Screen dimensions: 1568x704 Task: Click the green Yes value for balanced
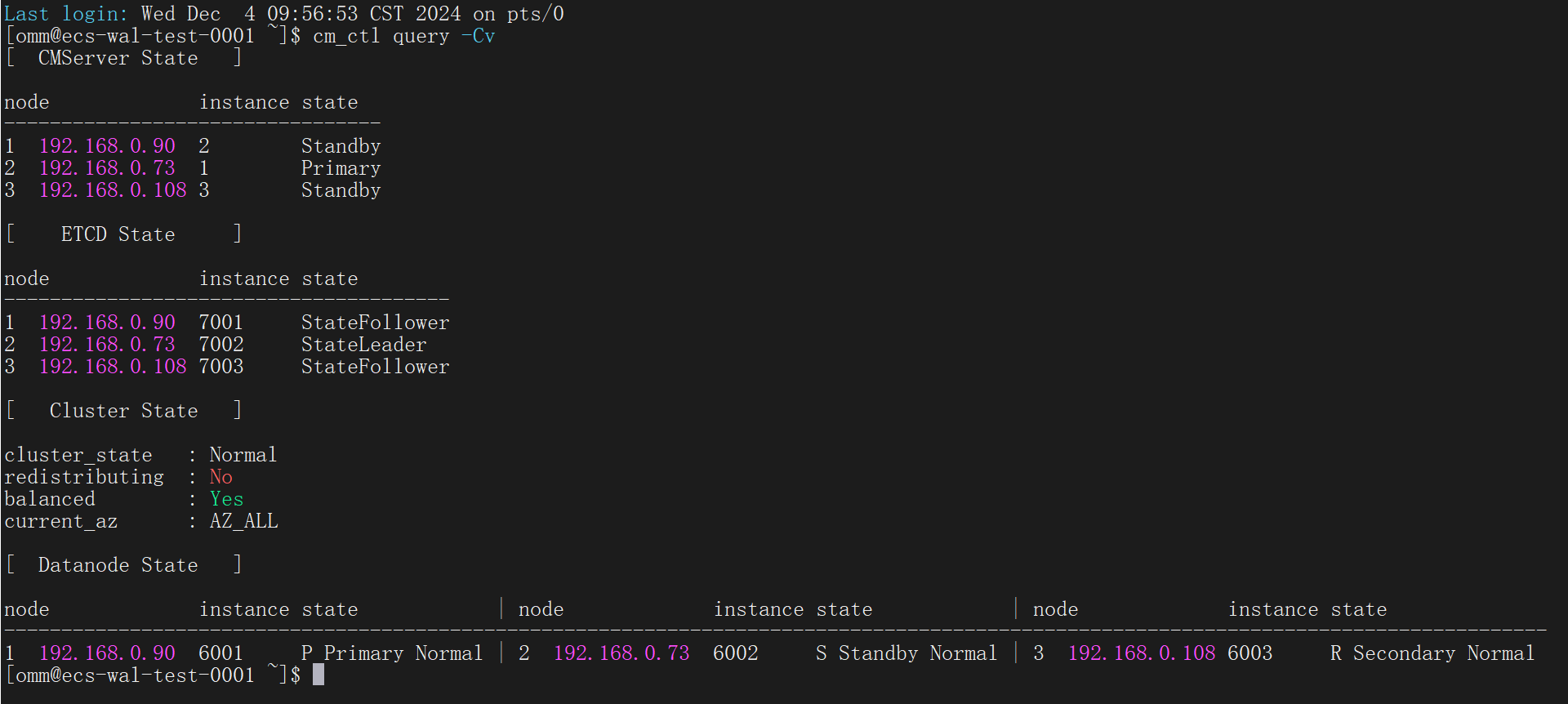pos(226,499)
